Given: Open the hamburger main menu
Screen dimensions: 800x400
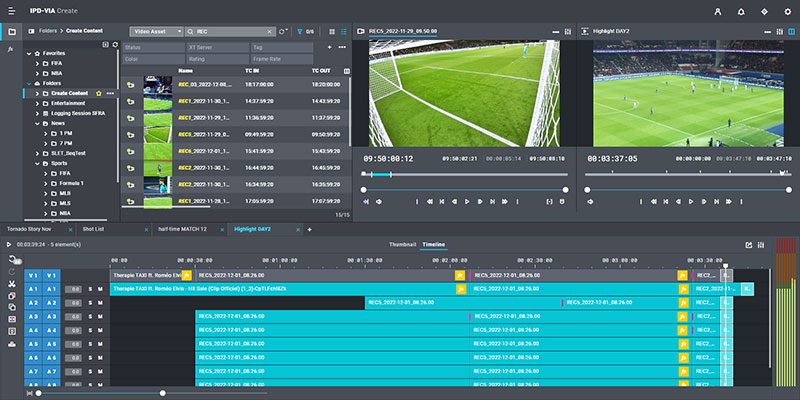Looking at the screenshot, I should (x=12, y=11).
